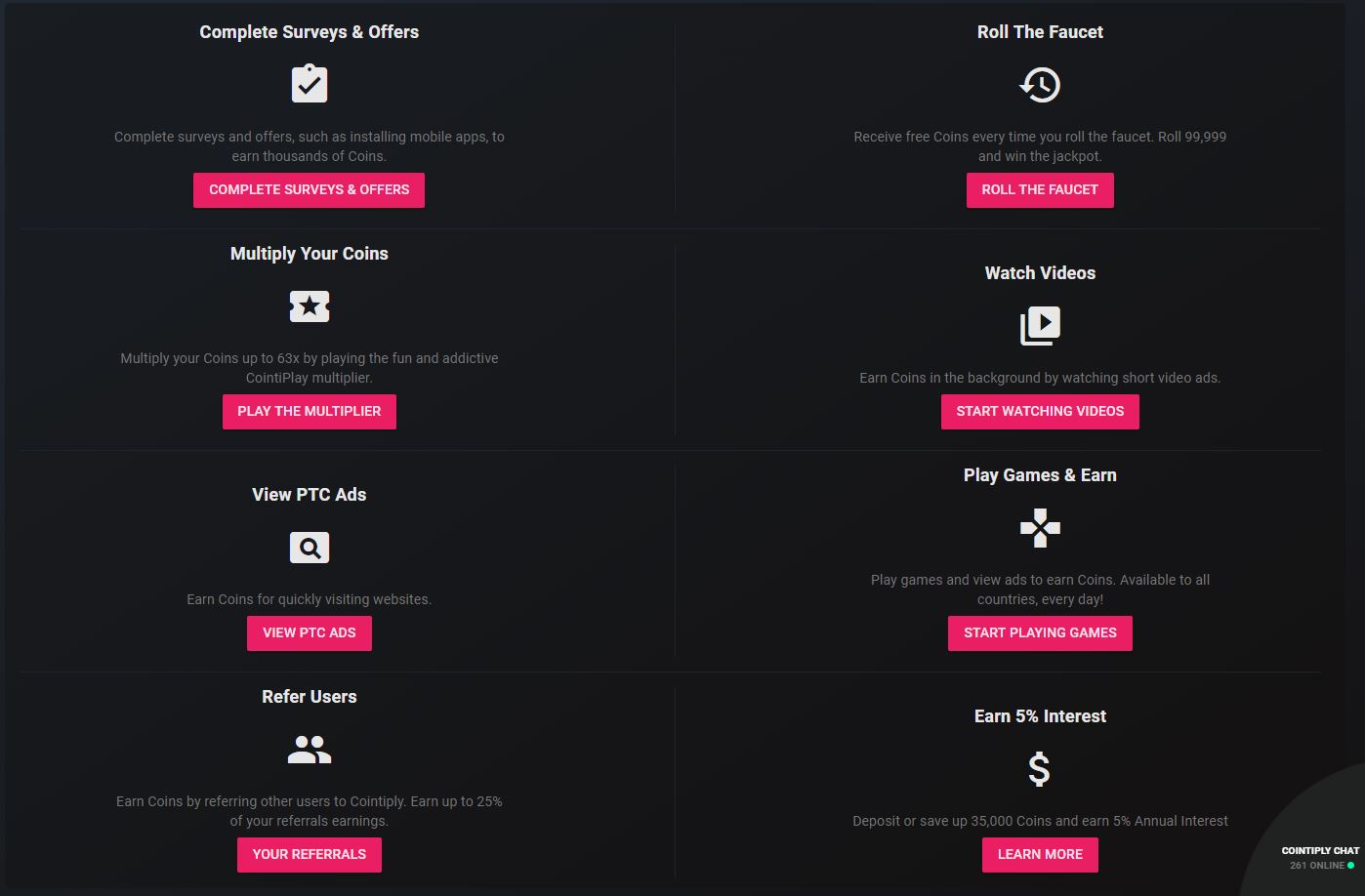
Task: Click the gamepad d-pad games icon
Action: tap(1040, 528)
